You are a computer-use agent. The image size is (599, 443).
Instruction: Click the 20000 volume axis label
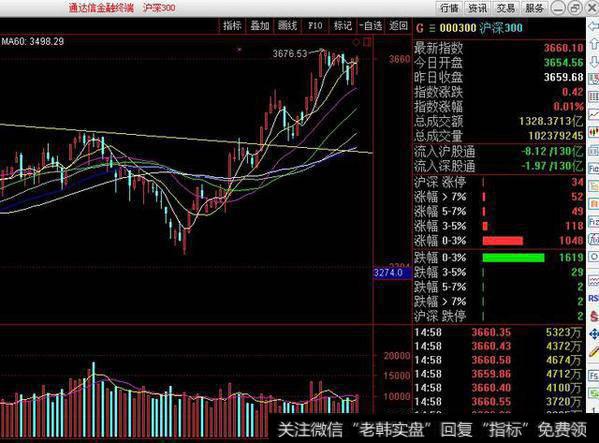[x=397, y=356]
